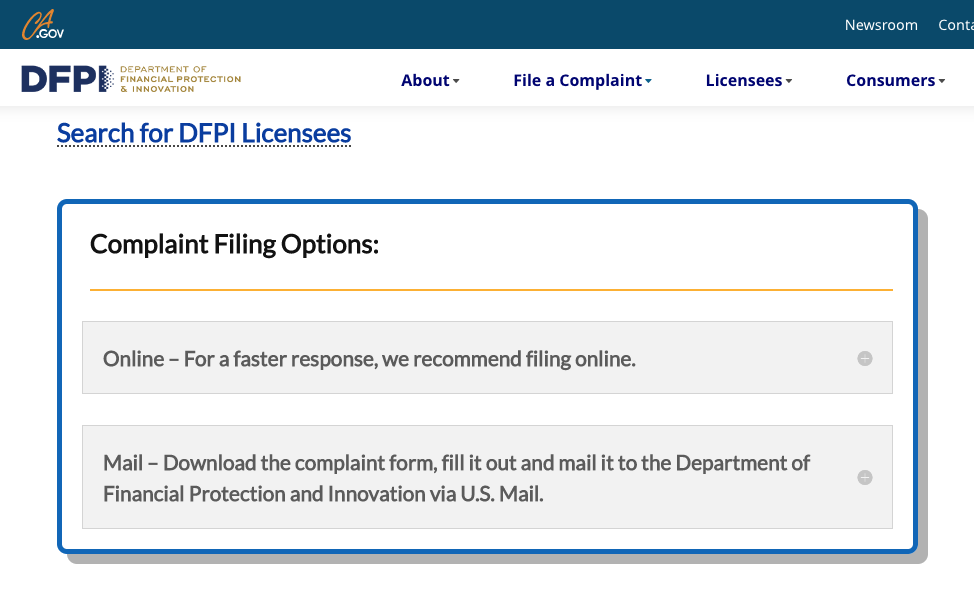Click the caret beside Licensees
This screenshot has width=974, height=598.
pyautogui.click(x=789, y=81)
